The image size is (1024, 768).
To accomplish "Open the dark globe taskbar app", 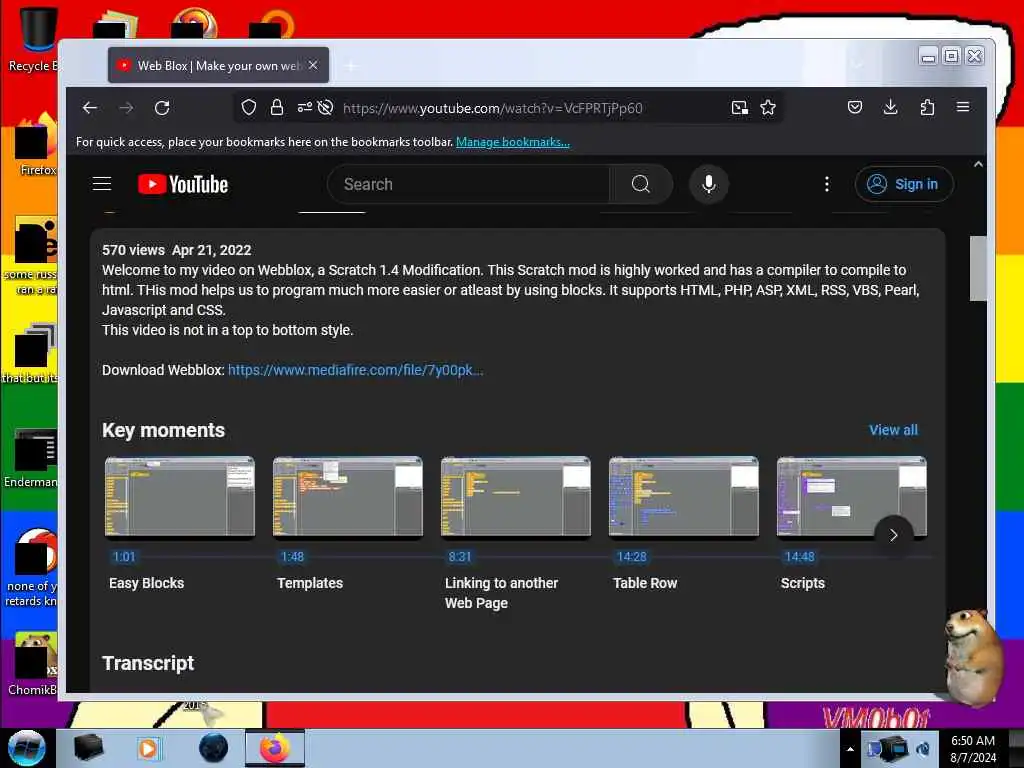I will [214, 748].
